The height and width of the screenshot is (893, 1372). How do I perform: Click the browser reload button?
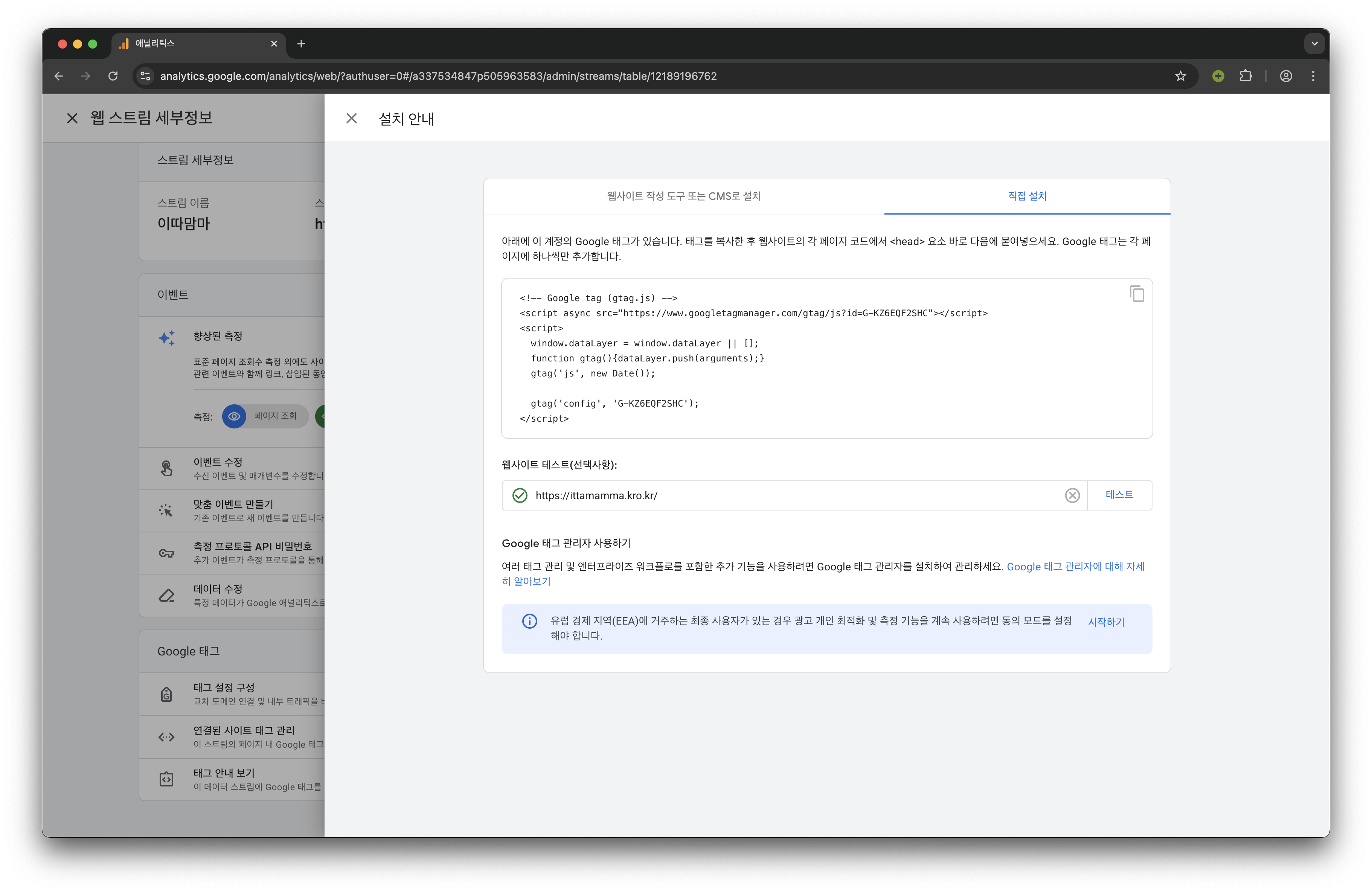(113, 76)
